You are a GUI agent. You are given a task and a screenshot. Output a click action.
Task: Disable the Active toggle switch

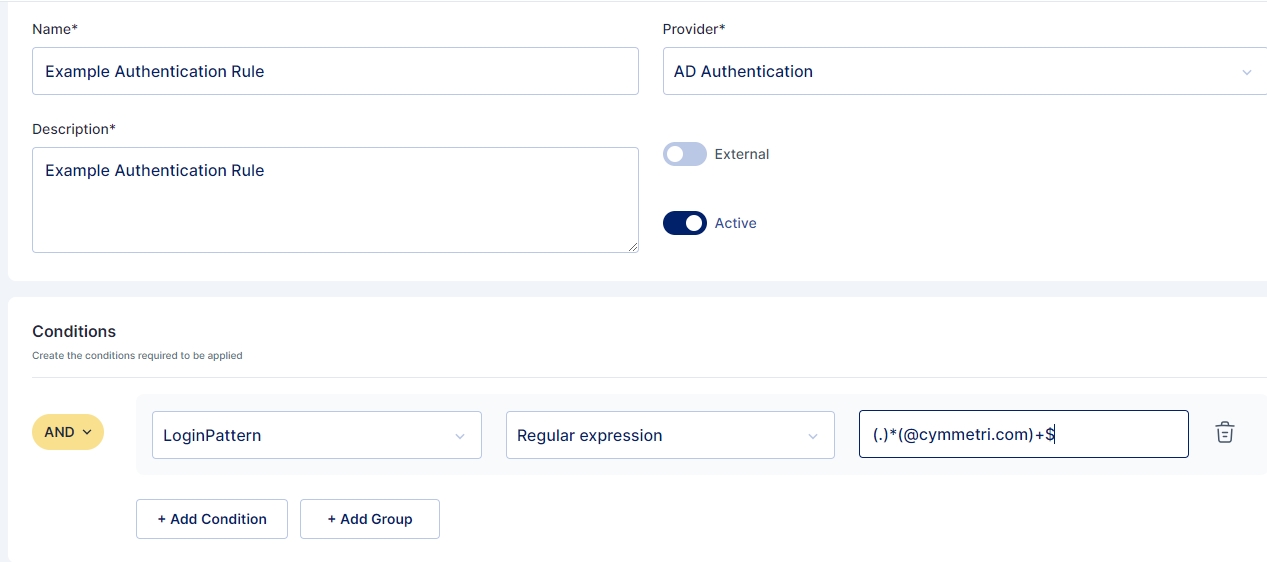685,223
